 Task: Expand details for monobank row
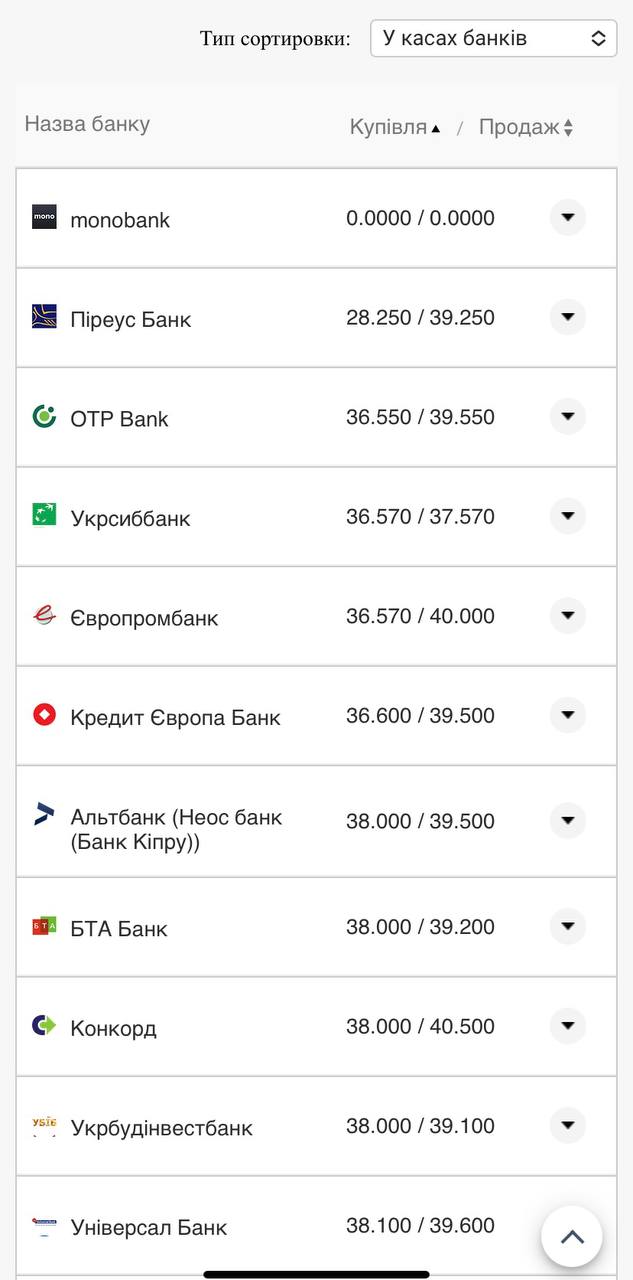point(567,218)
